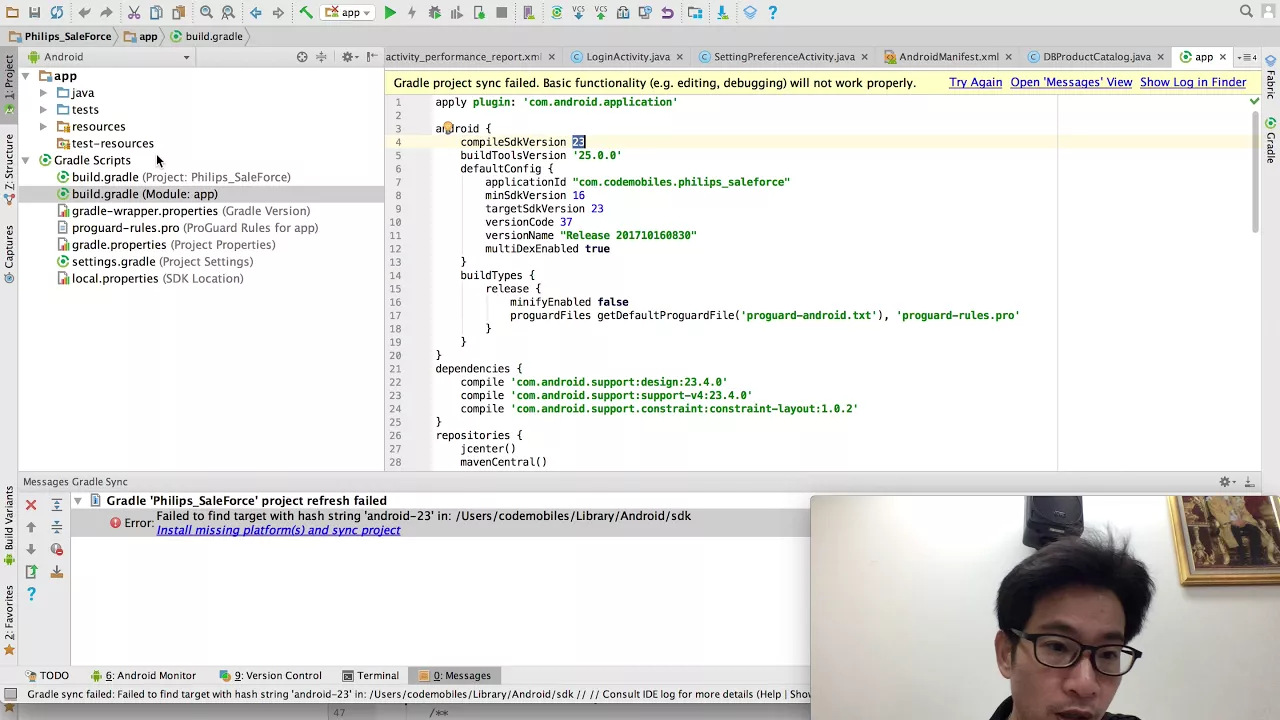Viewport: 1280px width, 720px height.
Task: Click the Make Project hammer icon
Action: [306, 13]
